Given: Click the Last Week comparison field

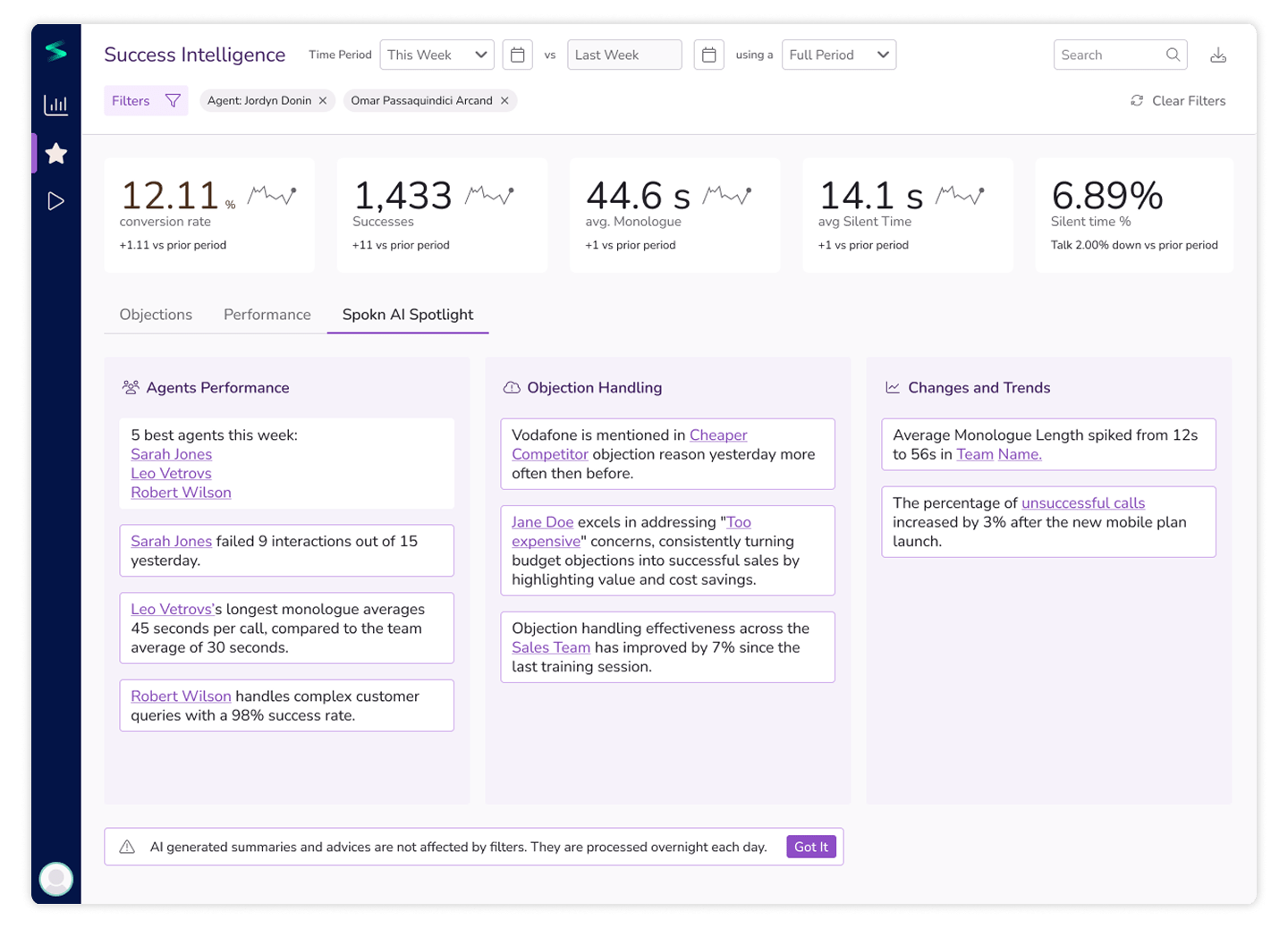Looking at the screenshot, I should [x=624, y=55].
